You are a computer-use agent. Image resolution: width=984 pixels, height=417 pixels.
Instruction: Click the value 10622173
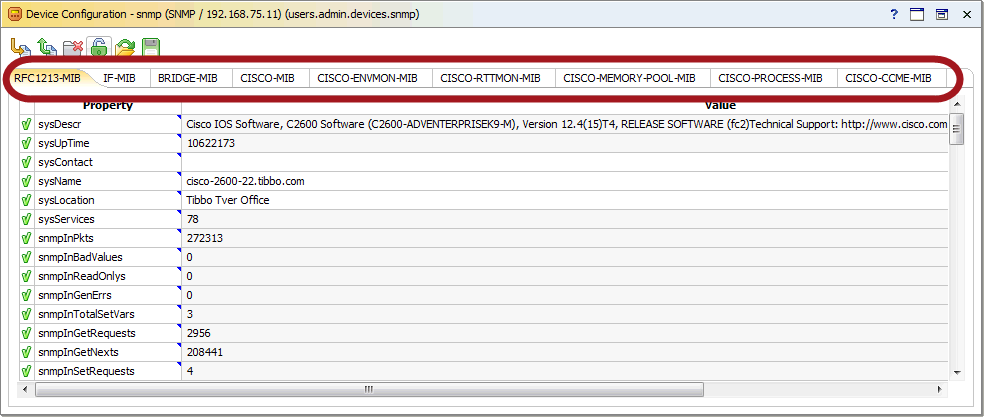(x=211, y=143)
